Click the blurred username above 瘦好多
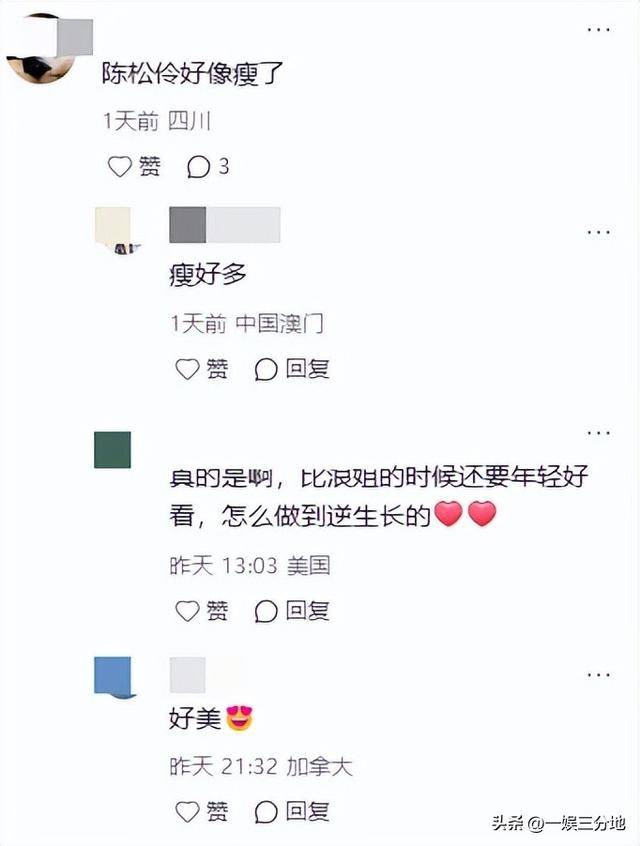Screen dimensions: 640x846 (x=224, y=225)
